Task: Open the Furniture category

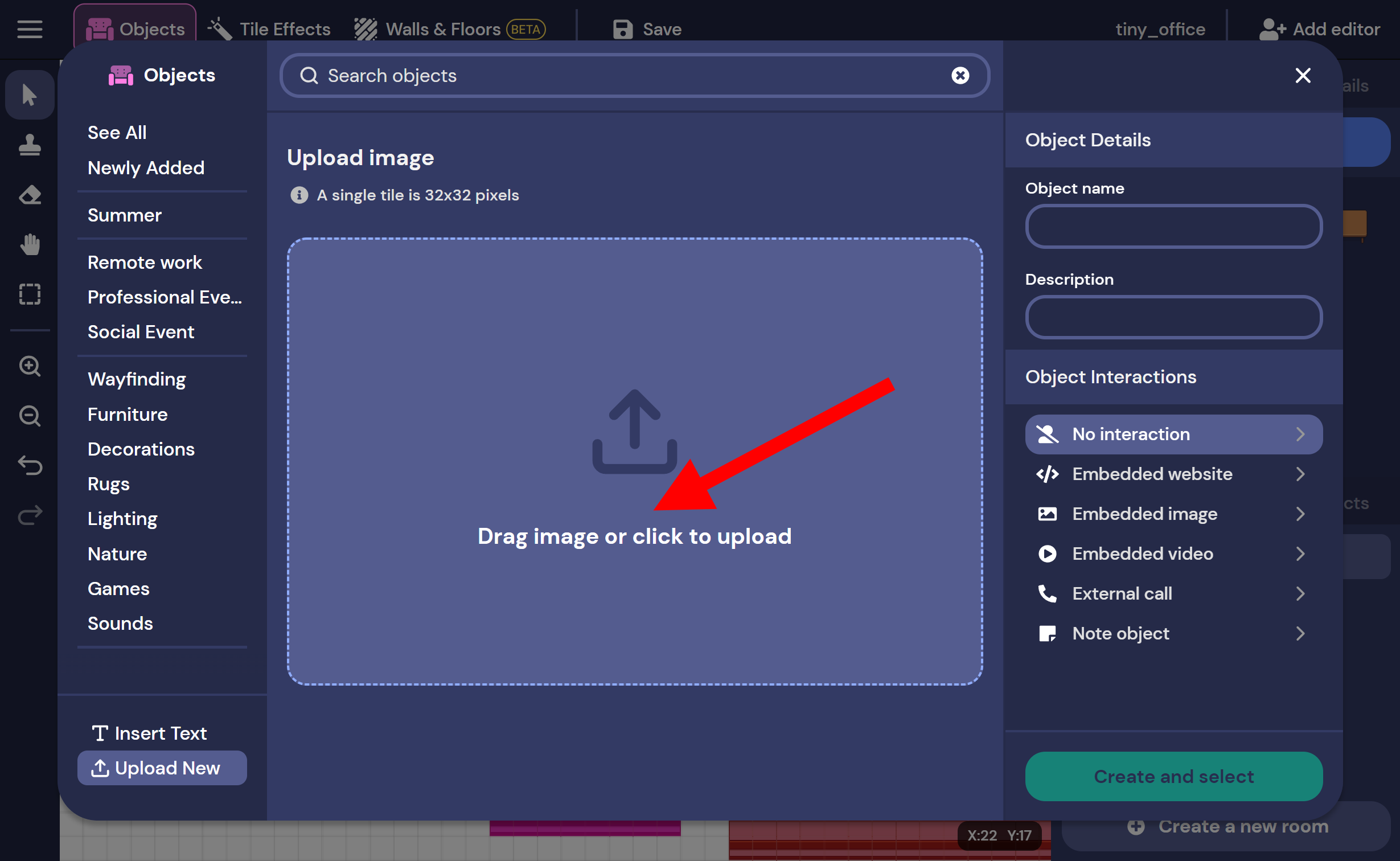Action: coord(128,415)
